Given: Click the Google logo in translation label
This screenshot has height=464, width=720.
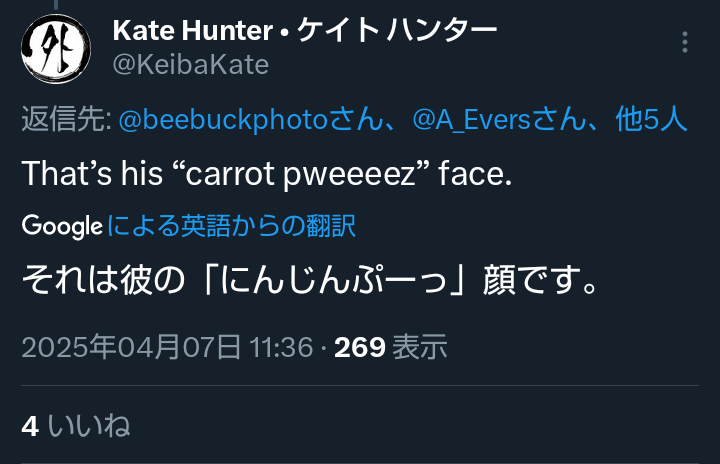Looking at the screenshot, I should point(62,226).
